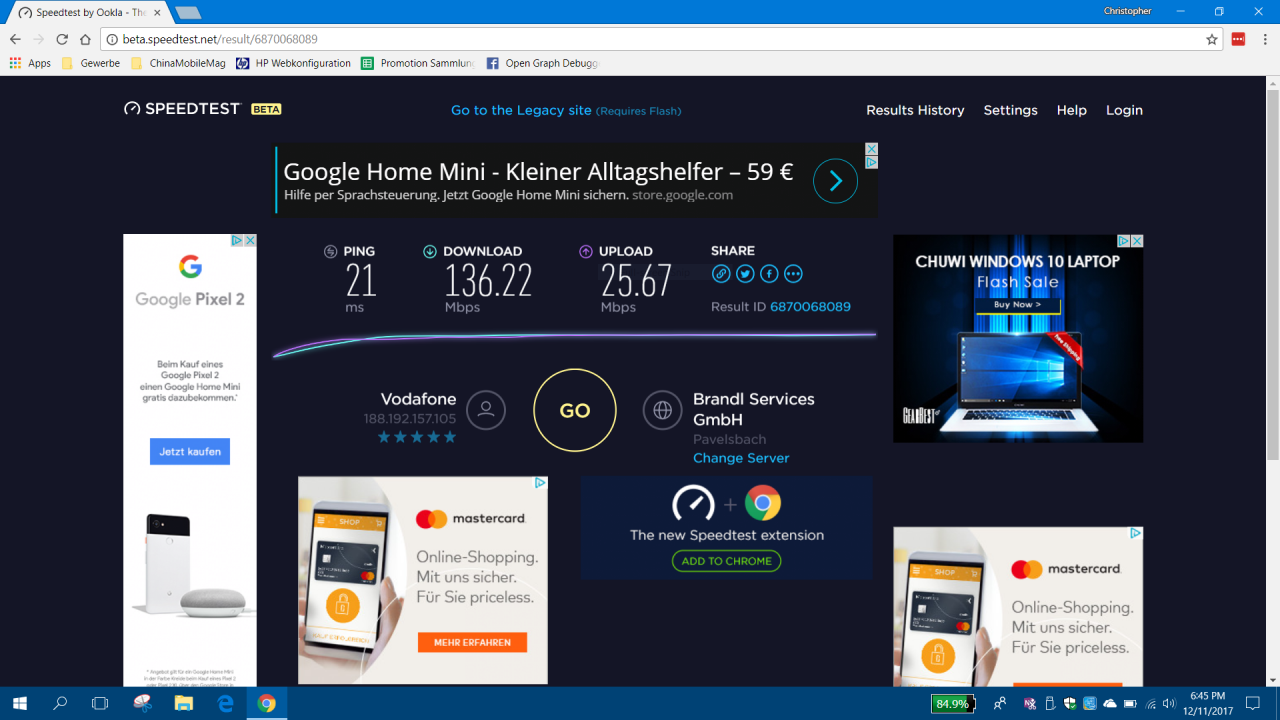
Task: Open File Explorer from the taskbar
Action: click(x=184, y=703)
